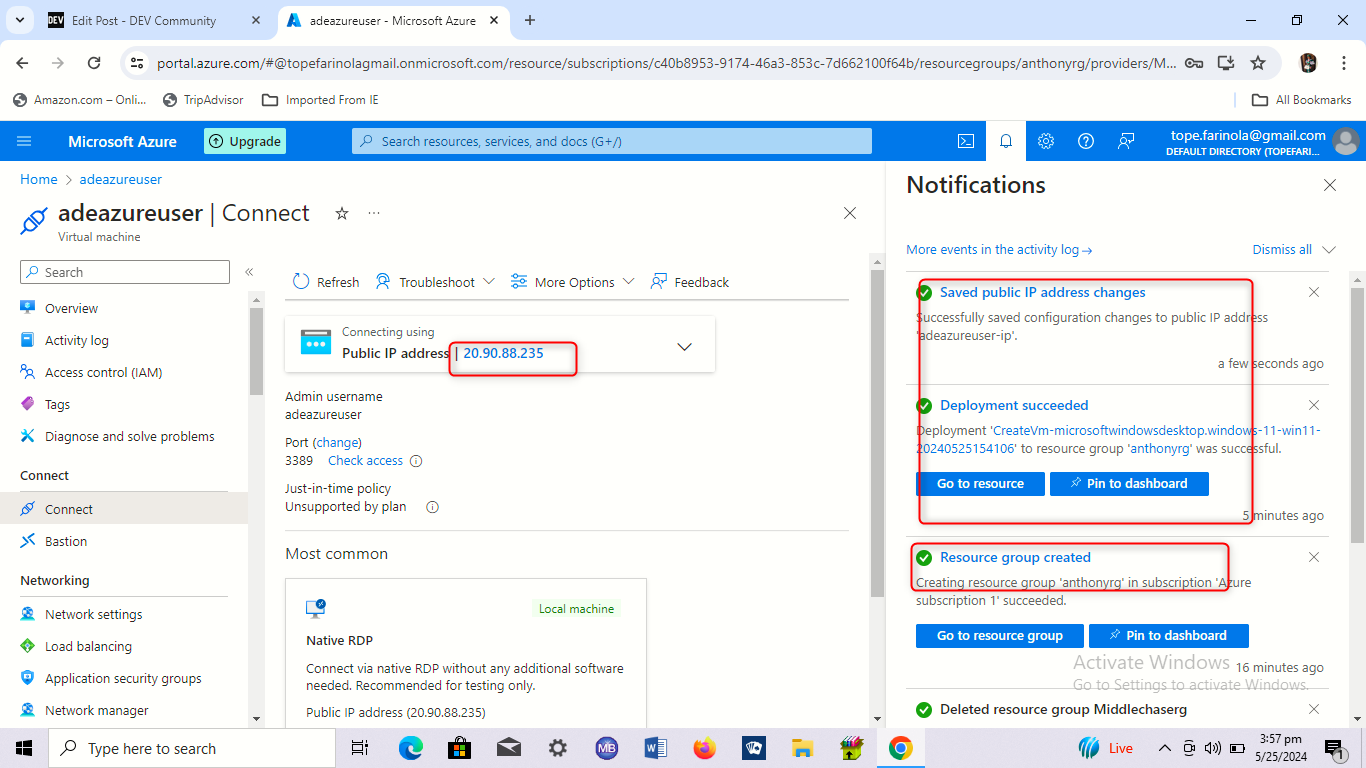This screenshot has width=1366, height=768.
Task: Click the Windows Type here to search box
Action: [x=192, y=748]
